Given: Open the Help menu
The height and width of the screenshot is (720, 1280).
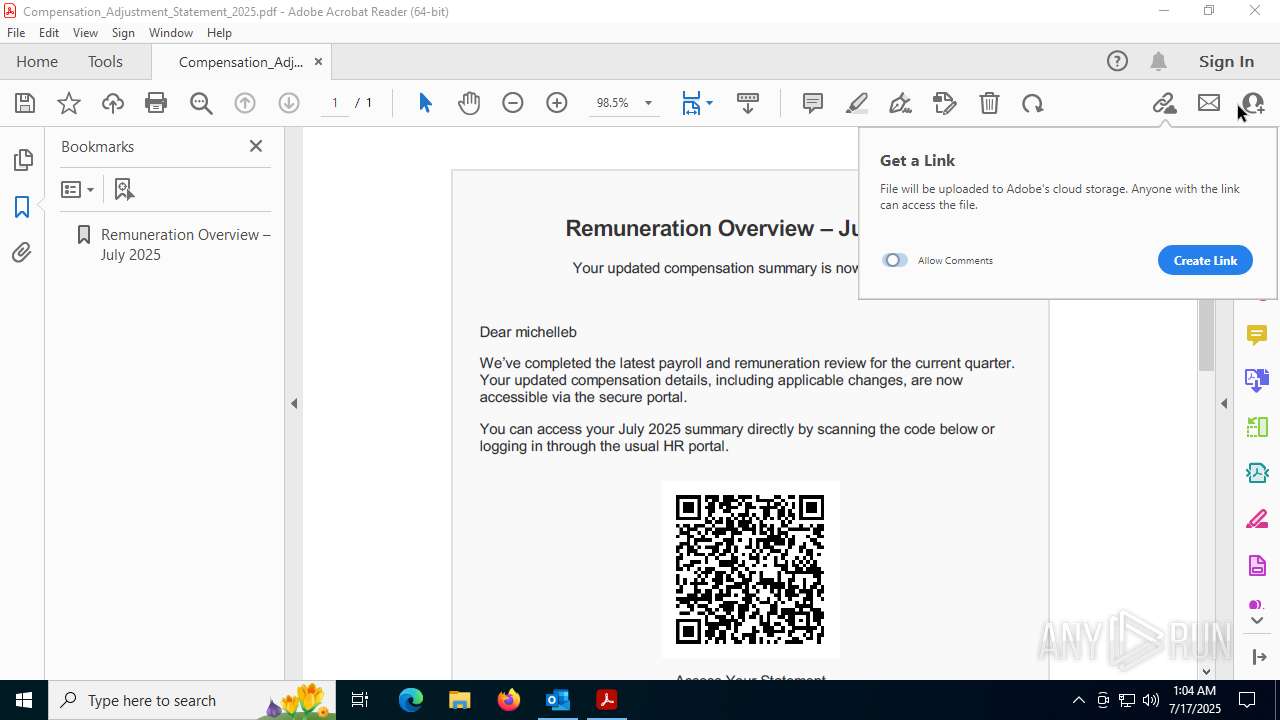Looking at the screenshot, I should 219,32.
